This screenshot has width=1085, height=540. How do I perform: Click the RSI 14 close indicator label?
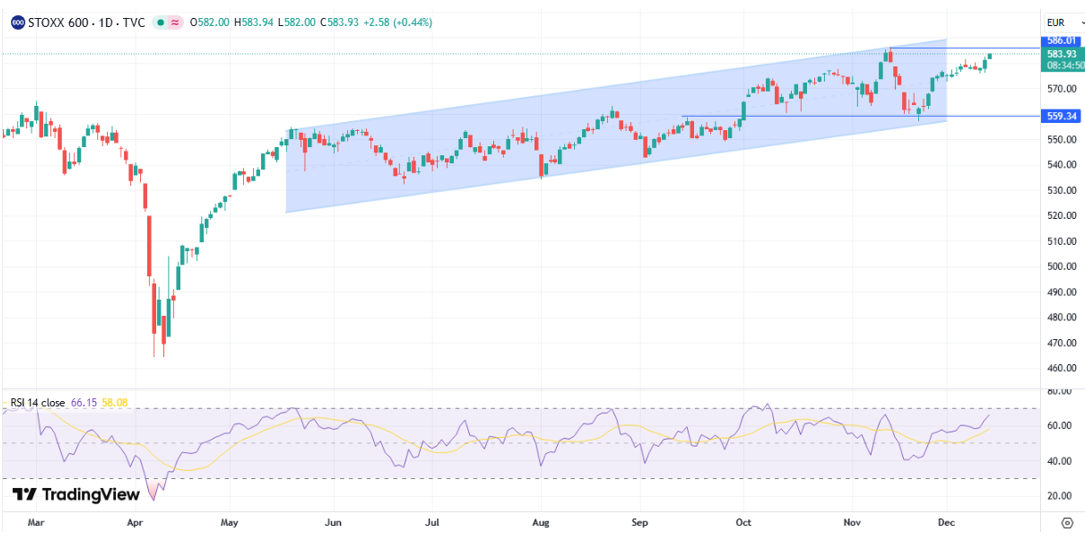[37, 403]
